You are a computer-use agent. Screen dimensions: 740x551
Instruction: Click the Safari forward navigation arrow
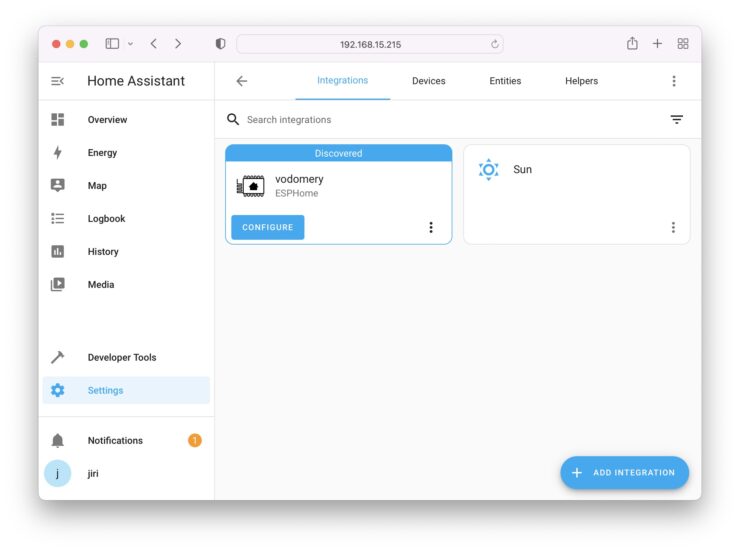(178, 44)
